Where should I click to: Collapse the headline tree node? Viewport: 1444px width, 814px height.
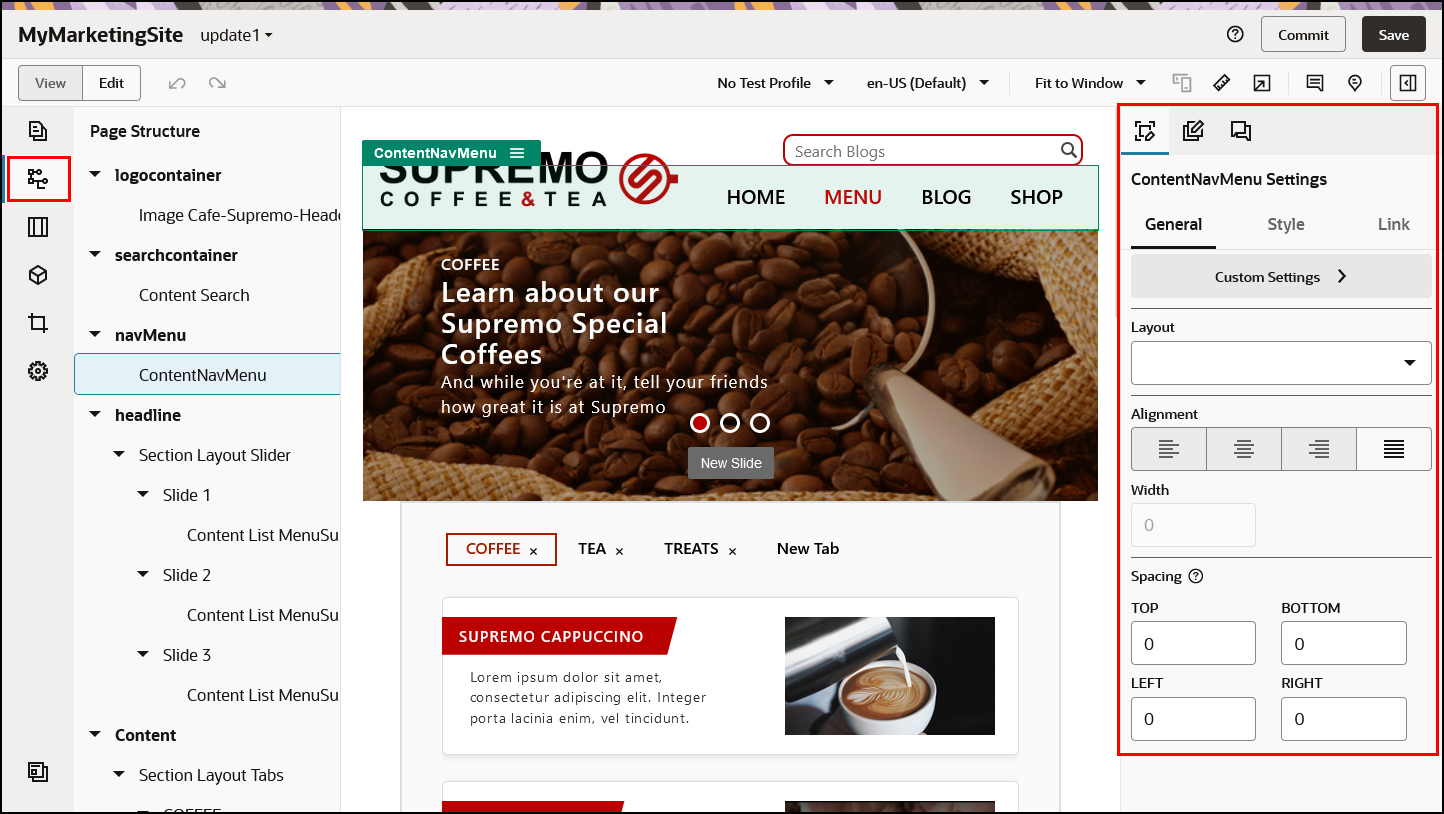(x=95, y=415)
